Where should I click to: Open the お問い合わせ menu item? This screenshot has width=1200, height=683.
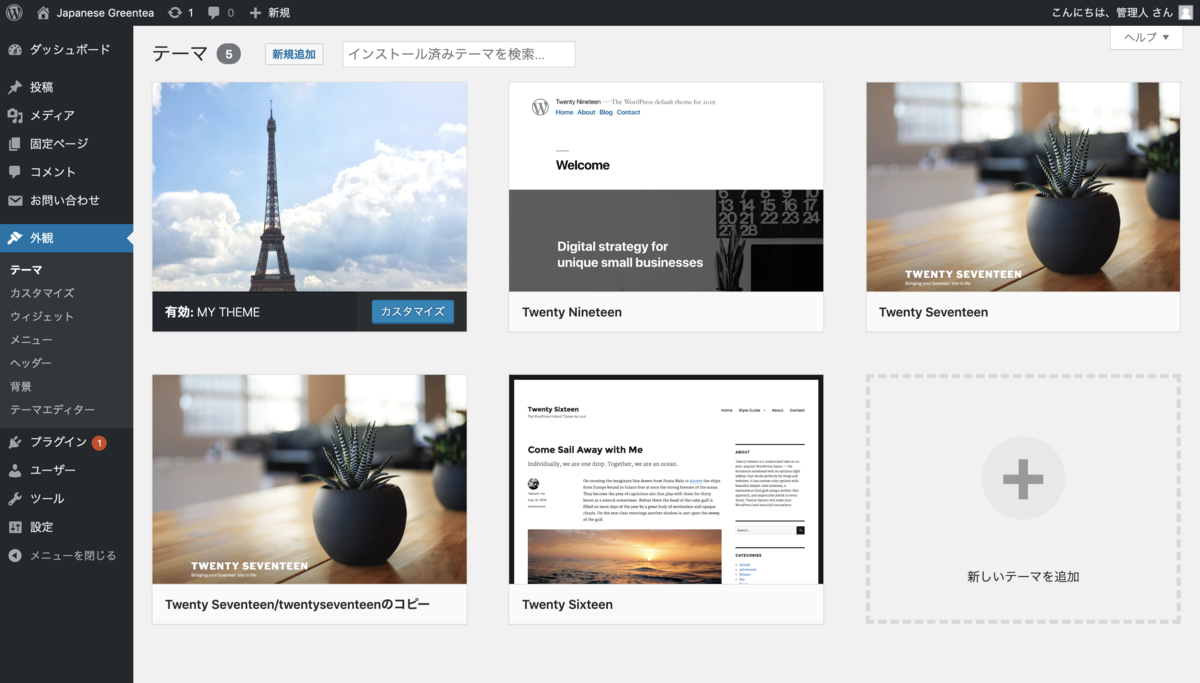tap(66, 200)
